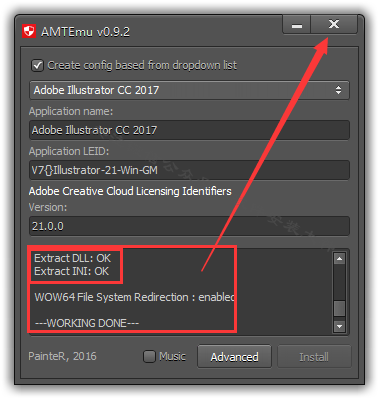Image resolution: width=379 pixels, height=399 pixels.
Task: Click the Install button
Action: pyautogui.click(x=314, y=357)
